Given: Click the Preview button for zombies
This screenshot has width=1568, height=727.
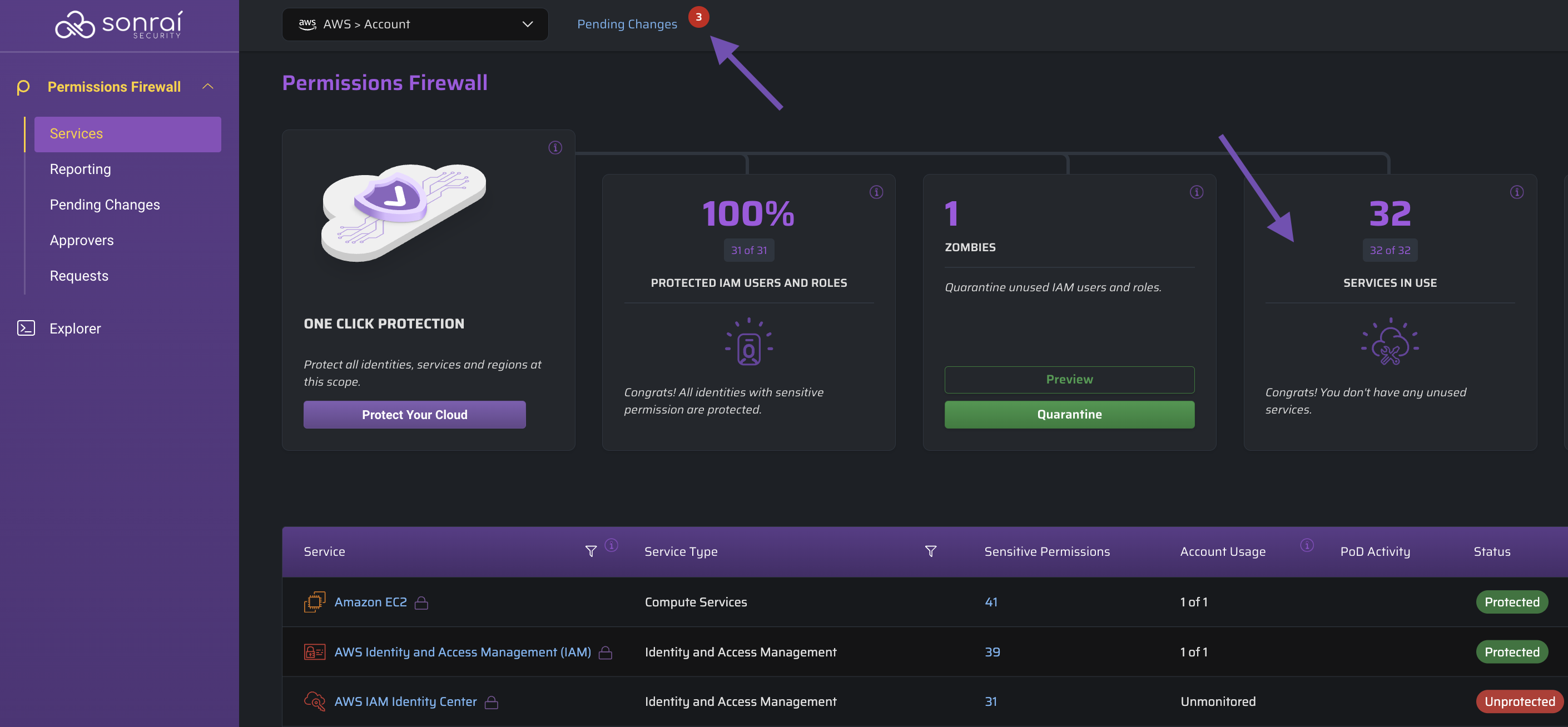Looking at the screenshot, I should (1069, 379).
